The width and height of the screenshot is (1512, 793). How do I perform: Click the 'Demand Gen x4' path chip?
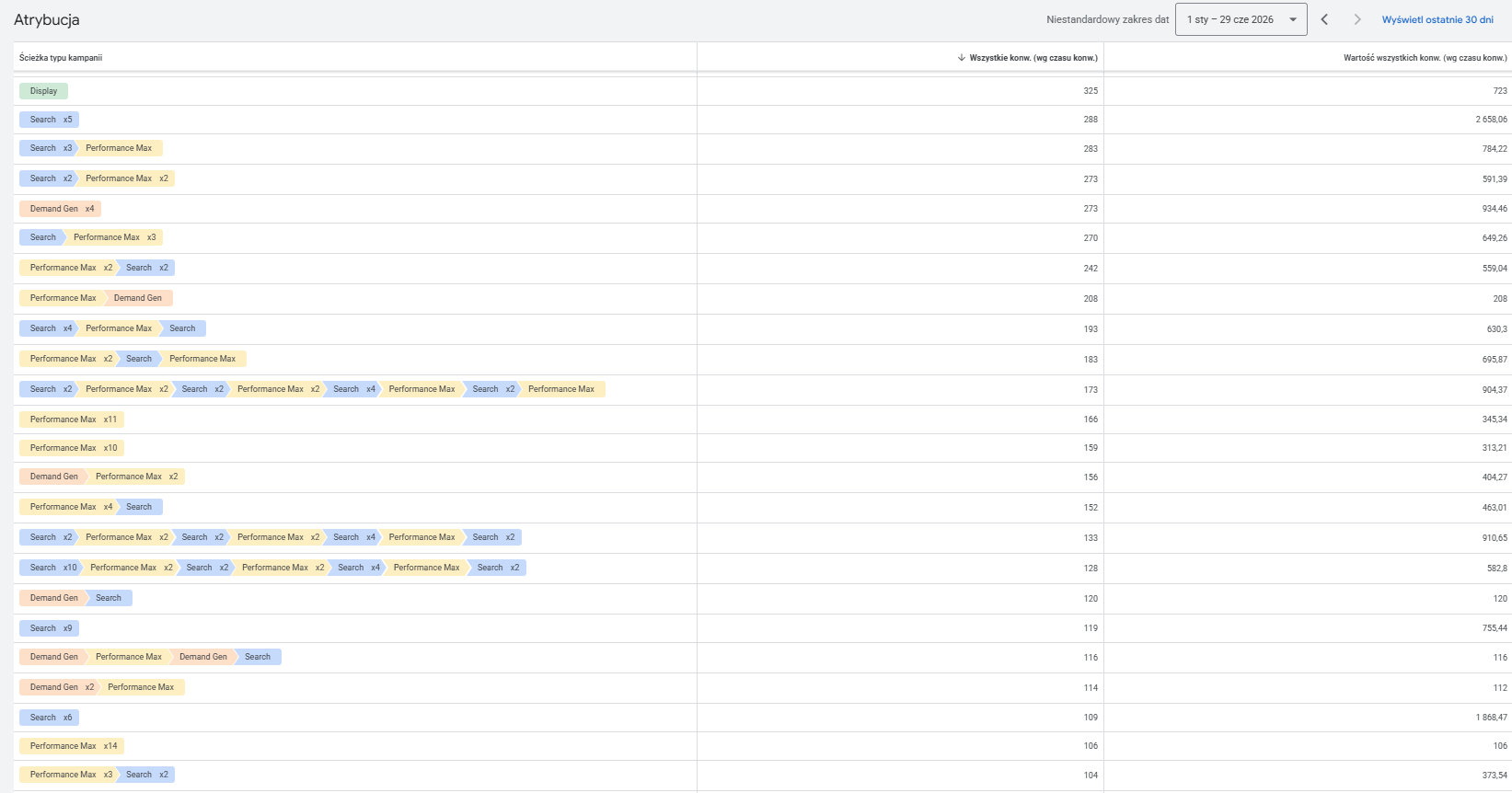point(60,209)
